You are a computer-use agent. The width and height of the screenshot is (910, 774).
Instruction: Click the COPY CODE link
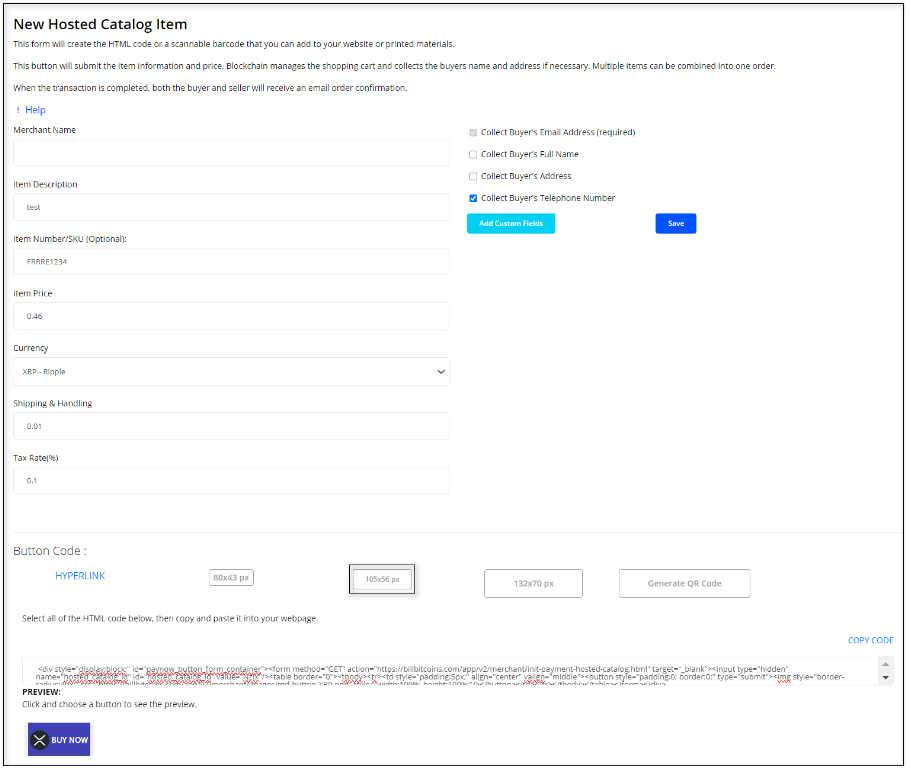point(870,640)
